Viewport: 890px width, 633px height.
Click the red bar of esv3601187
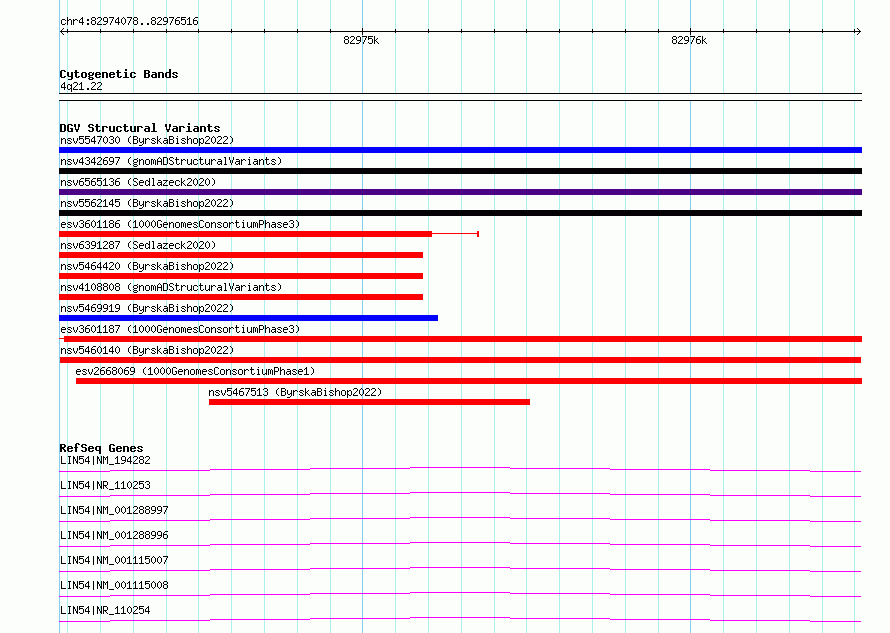click(x=463, y=339)
